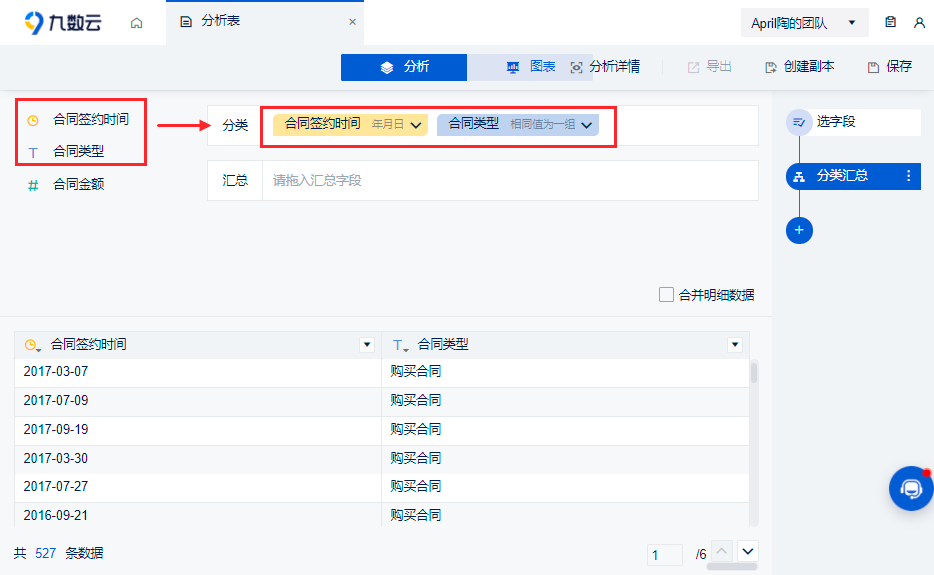This screenshot has height=575, width=934.
Task: Open the 合同签约时间 column filter arrow
Action: [x=367, y=344]
